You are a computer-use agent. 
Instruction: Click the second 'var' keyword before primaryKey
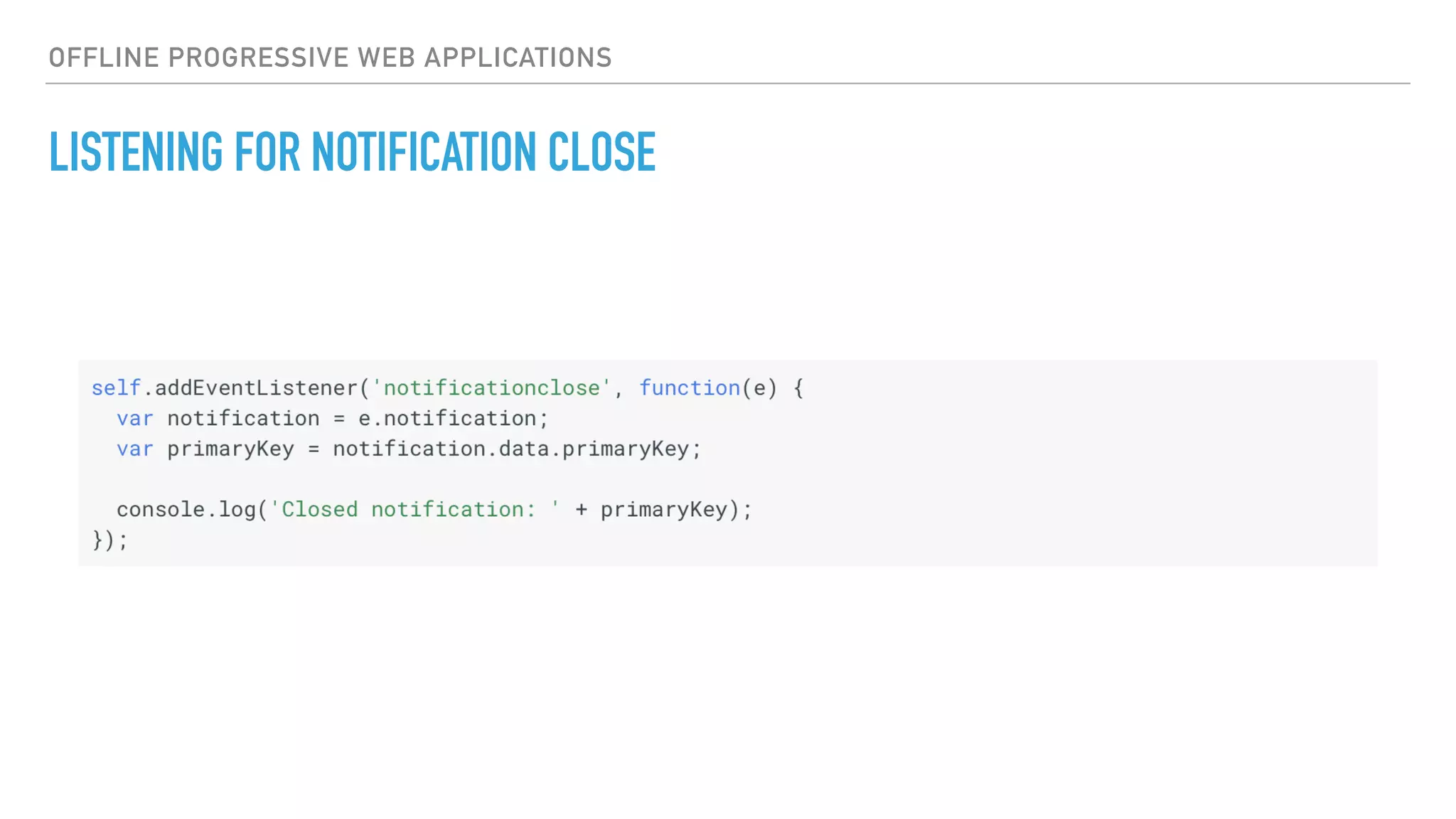135,449
